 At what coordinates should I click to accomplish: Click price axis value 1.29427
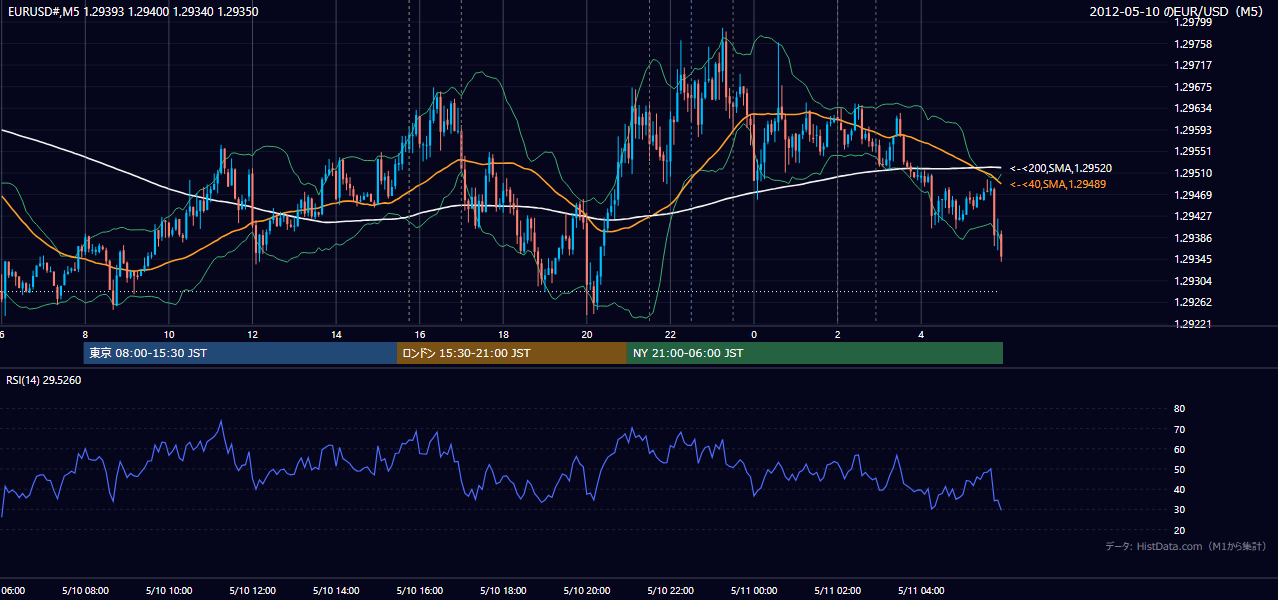[x=1192, y=216]
